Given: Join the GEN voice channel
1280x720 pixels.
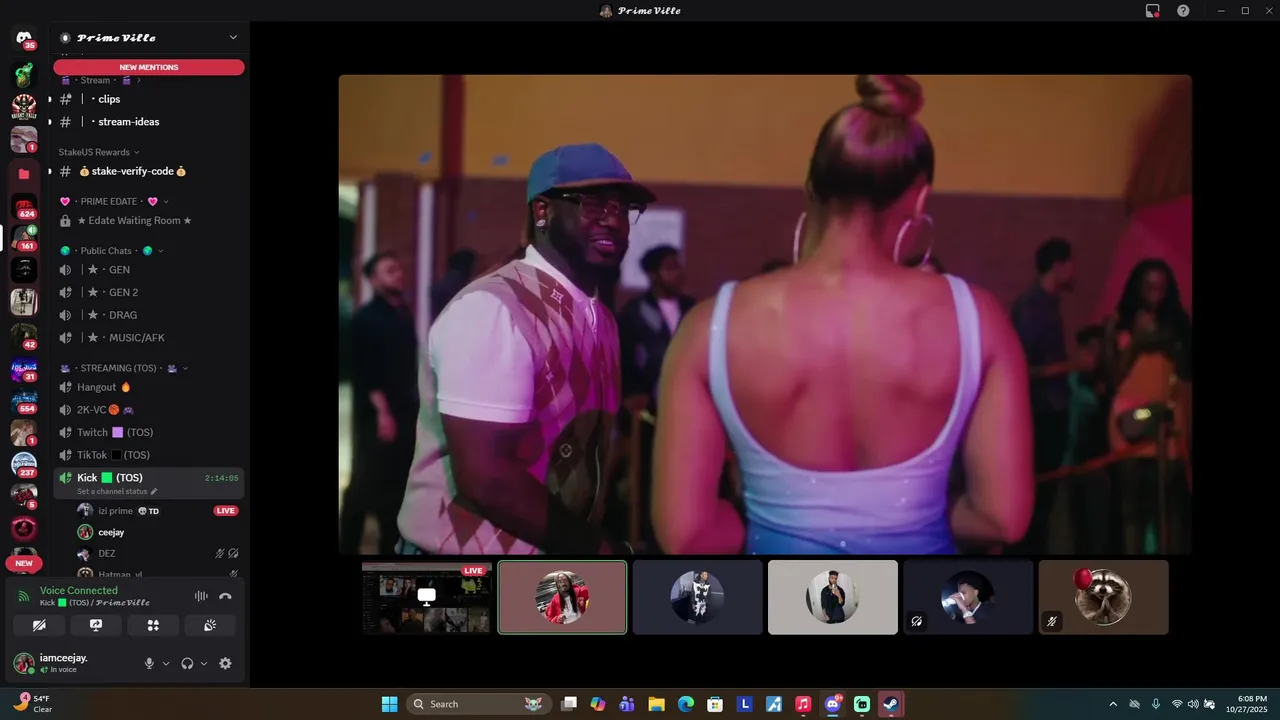Looking at the screenshot, I should (x=149, y=270).
